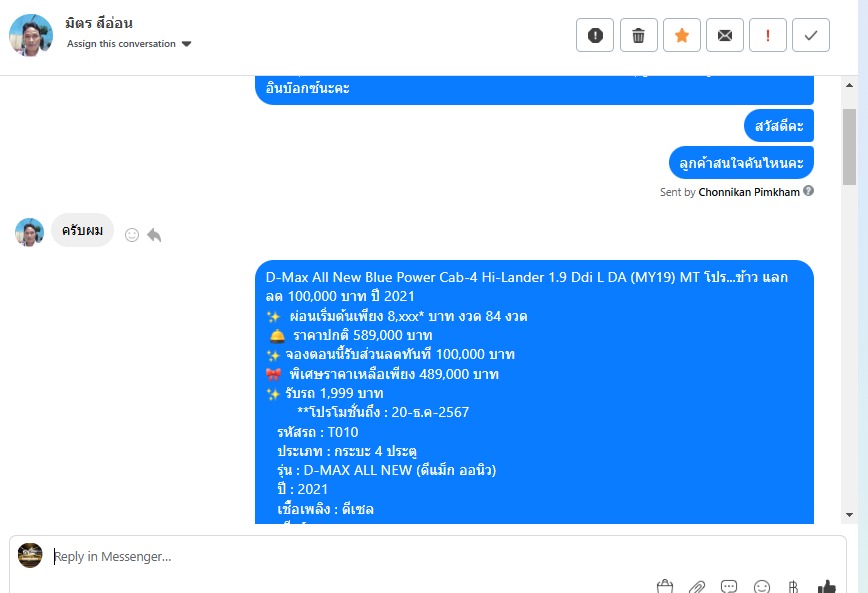
Task: Toggle the orange star follow-up icon
Action: coord(681,35)
